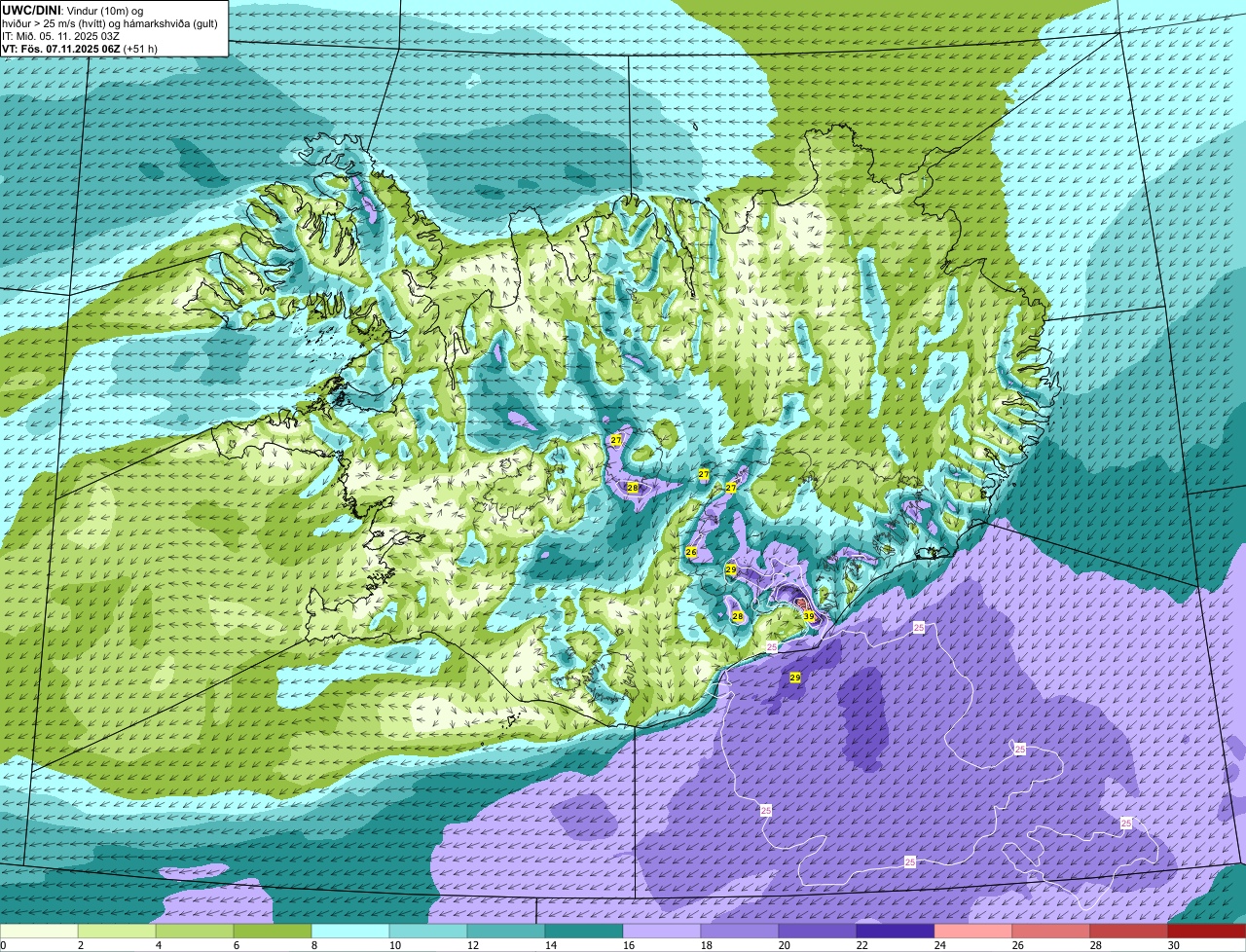Click the '18' tick label on legend scale
Screen dimensions: 1246x952
(707, 945)
